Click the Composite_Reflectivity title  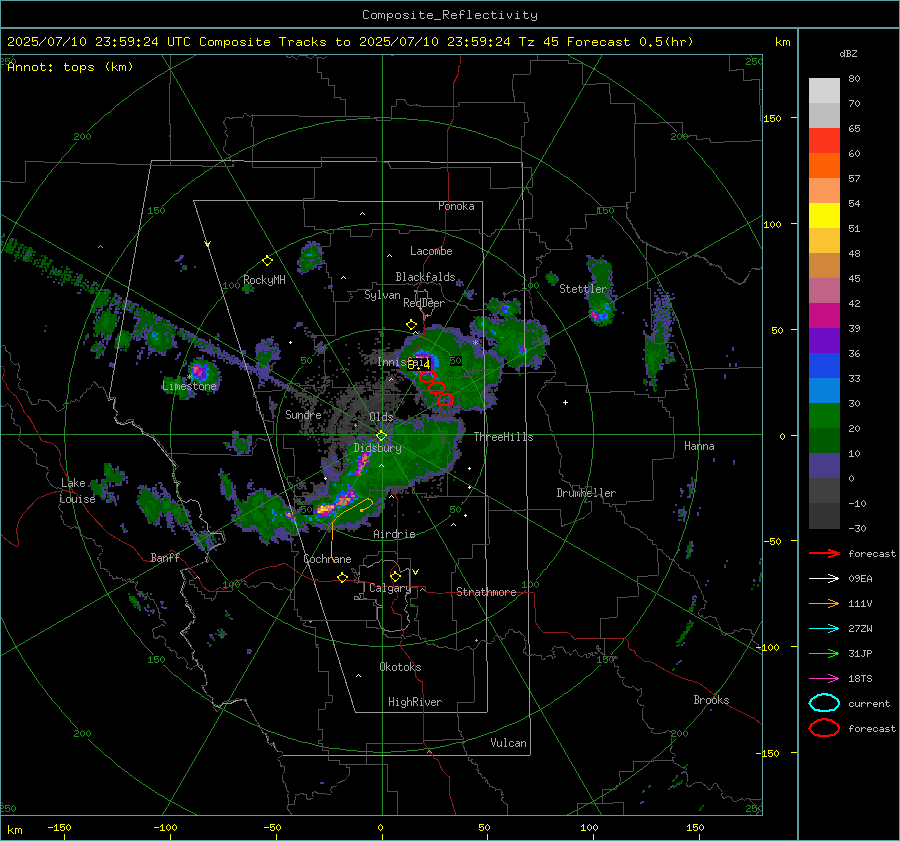450,15
